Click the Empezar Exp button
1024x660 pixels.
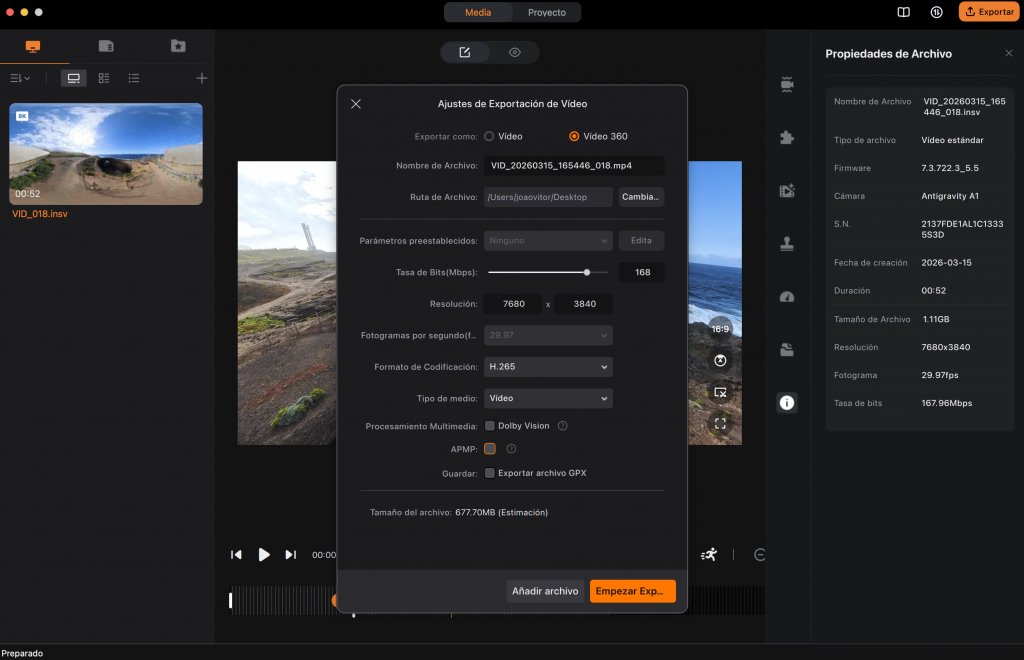coord(633,591)
